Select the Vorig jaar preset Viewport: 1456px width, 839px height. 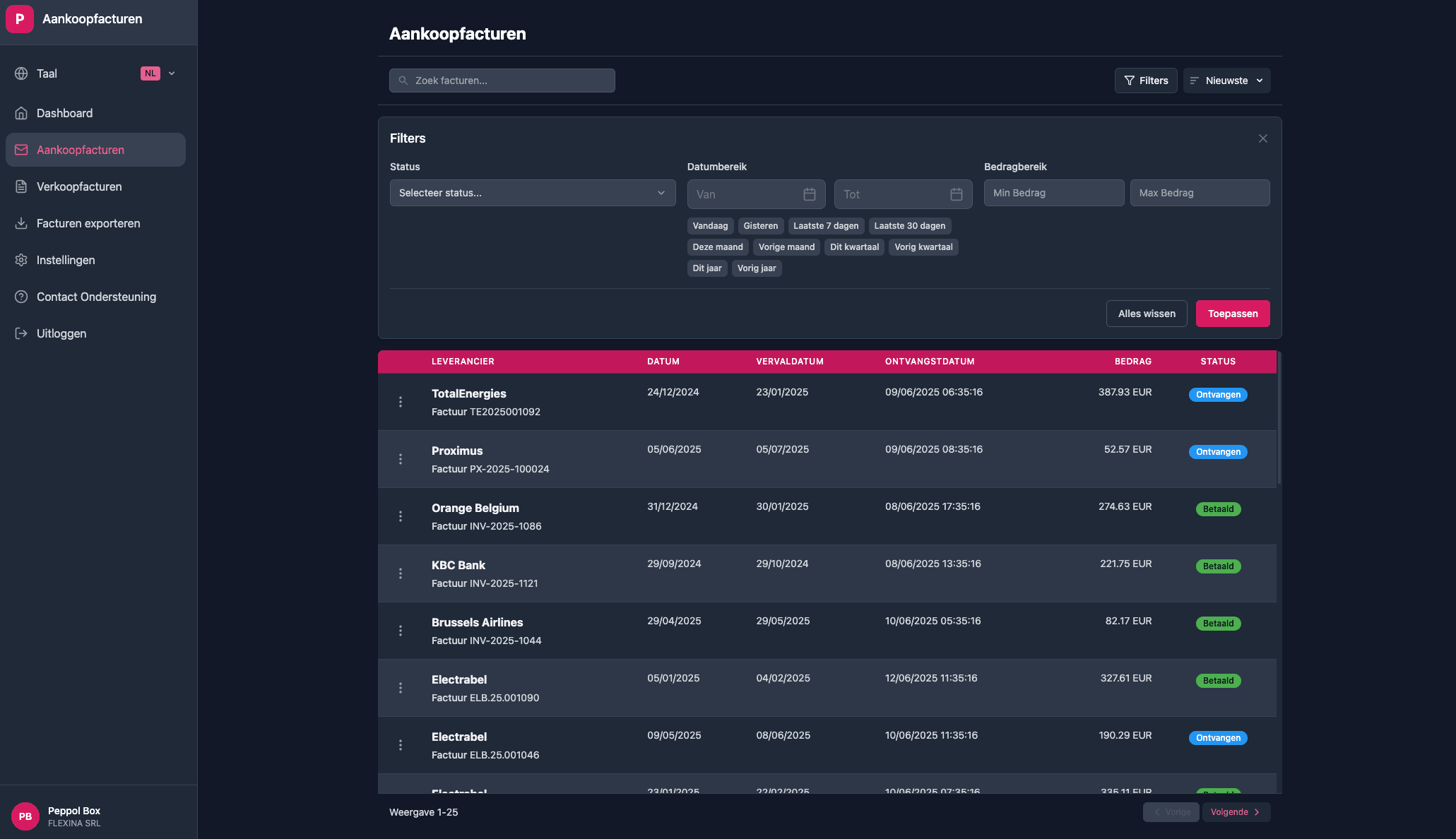(x=757, y=268)
